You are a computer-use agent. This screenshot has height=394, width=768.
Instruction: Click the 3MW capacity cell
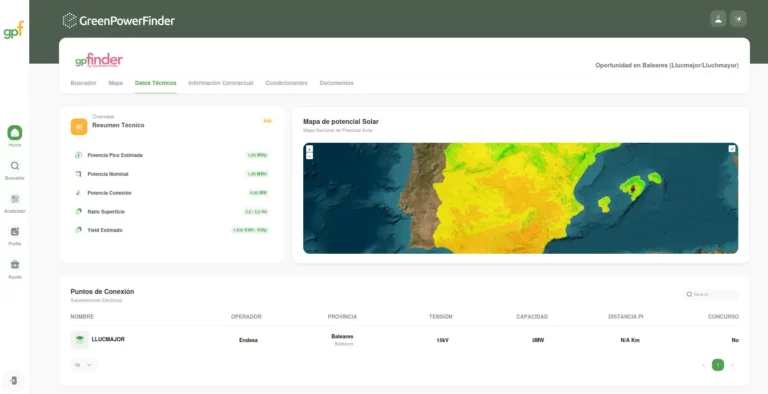pyautogui.click(x=538, y=340)
